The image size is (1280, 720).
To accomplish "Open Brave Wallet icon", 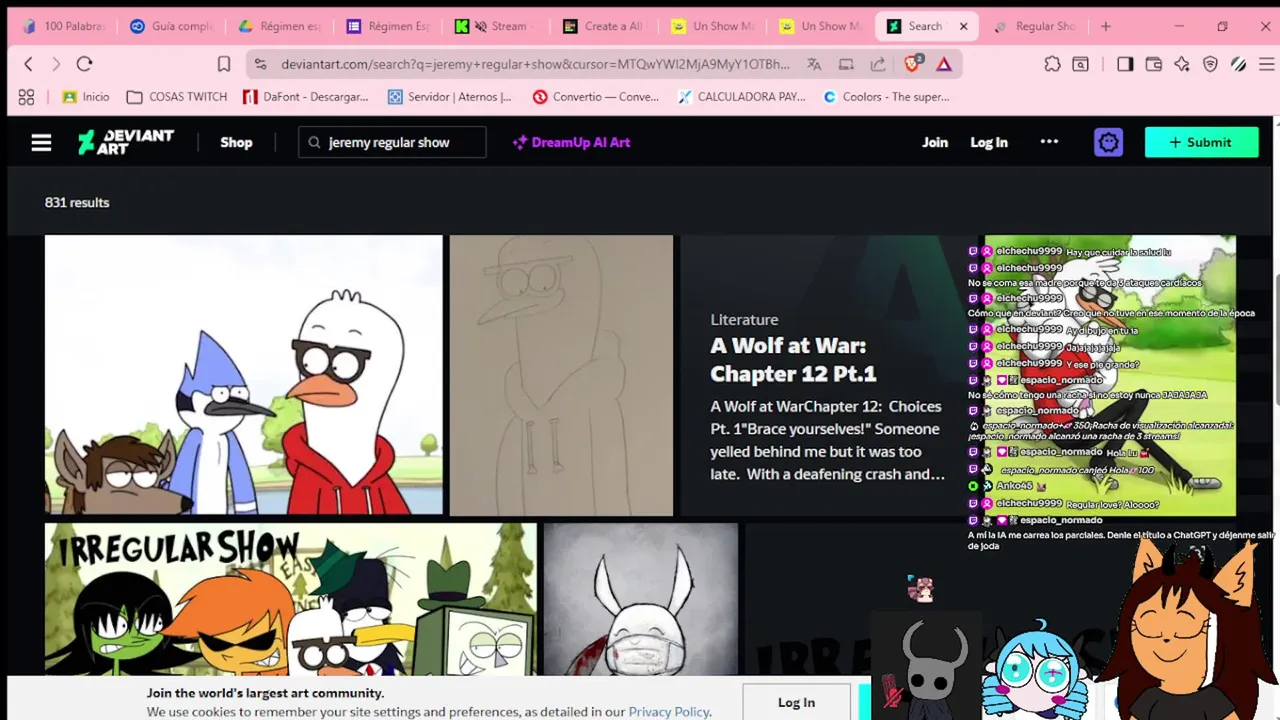I will tap(1153, 64).
